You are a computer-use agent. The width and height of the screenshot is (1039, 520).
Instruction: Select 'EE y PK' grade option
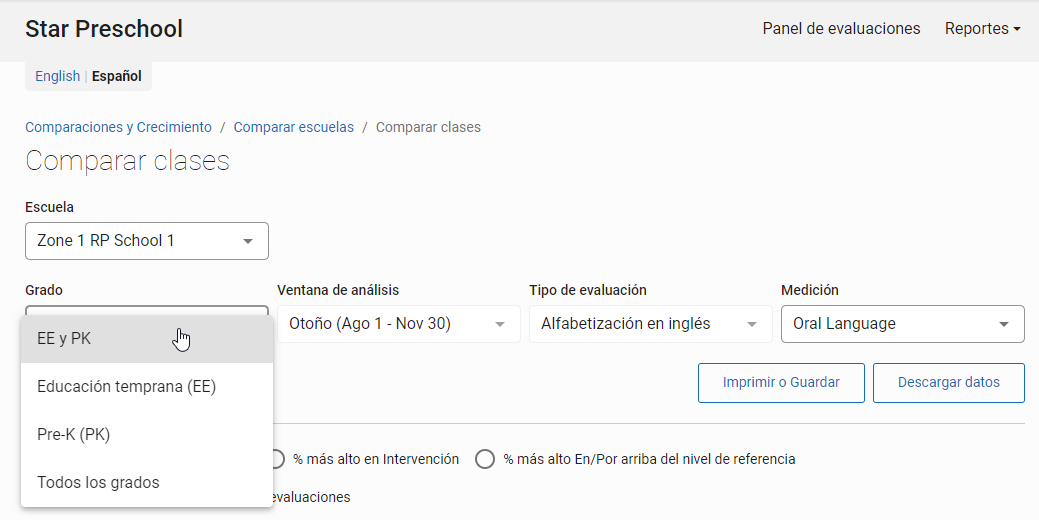(x=147, y=338)
